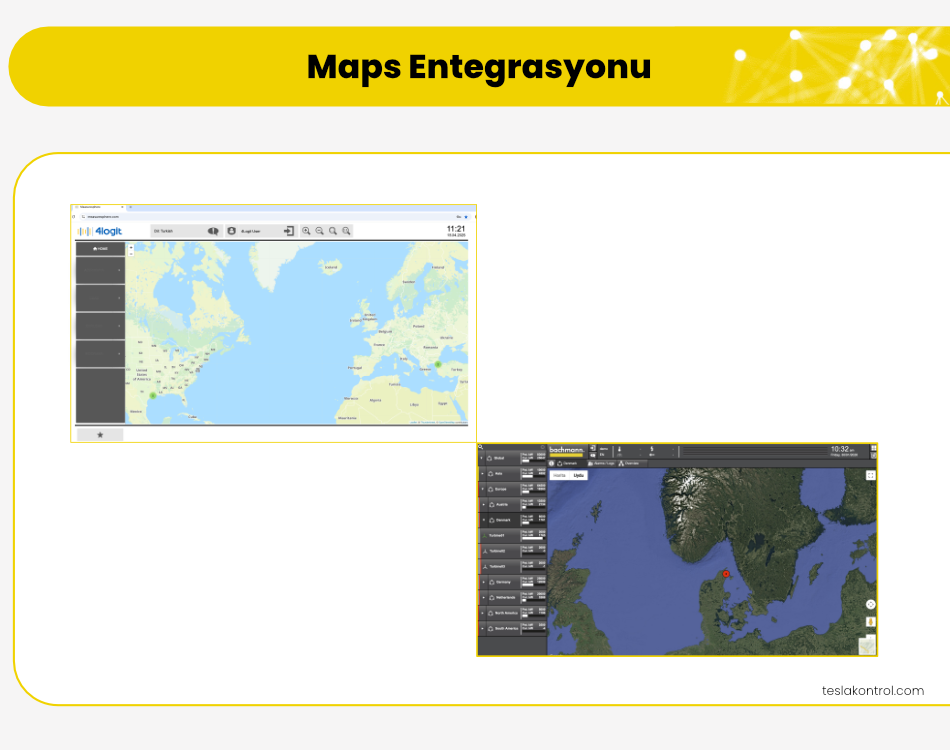Click the map plus zoom button
The width and height of the screenshot is (950, 750).
(x=131, y=246)
